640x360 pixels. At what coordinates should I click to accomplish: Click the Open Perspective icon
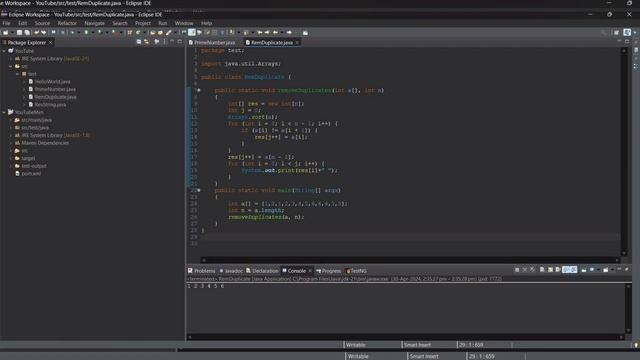click(616, 32)
